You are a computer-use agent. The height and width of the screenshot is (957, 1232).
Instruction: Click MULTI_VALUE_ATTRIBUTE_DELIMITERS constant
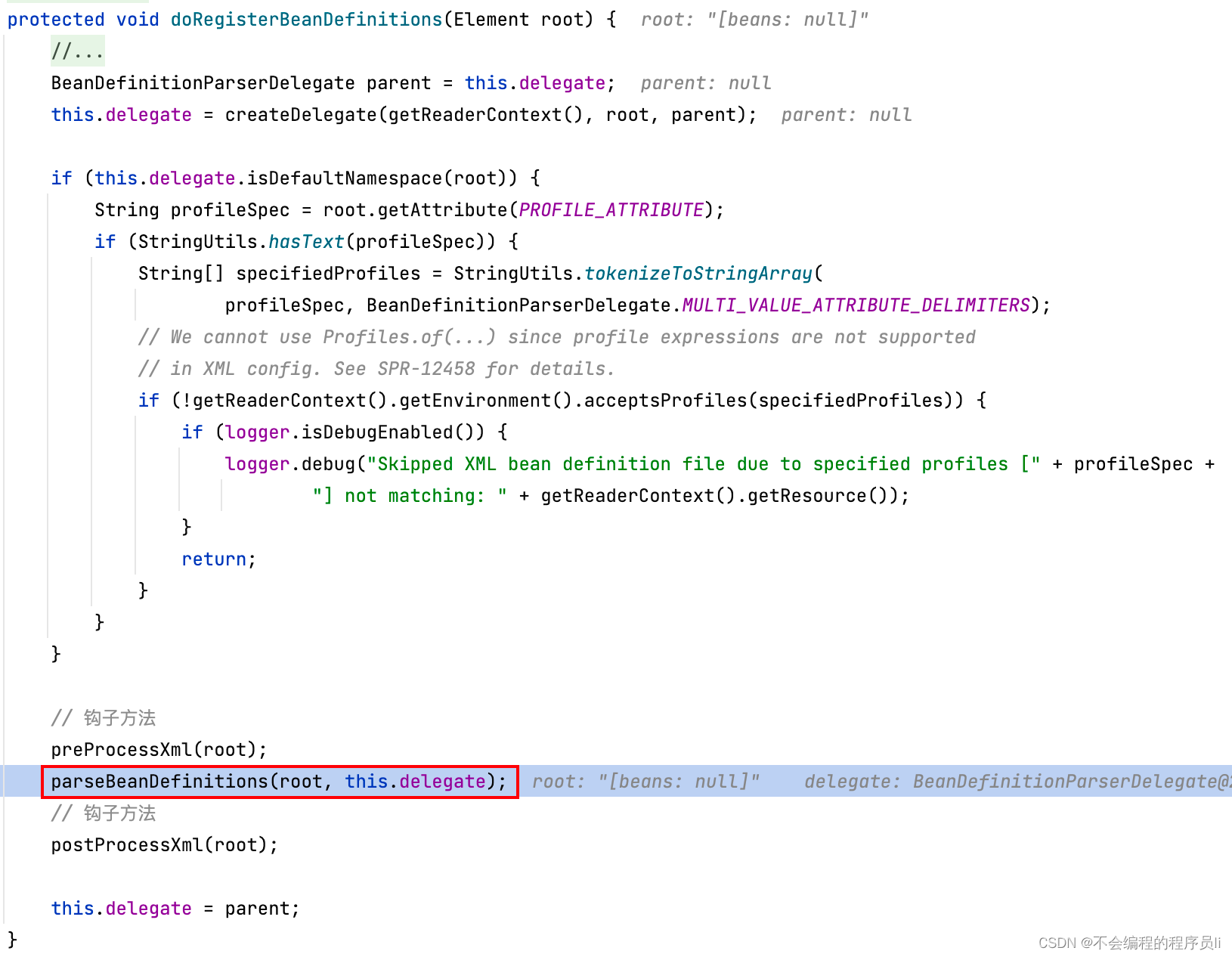click(856, 305)
